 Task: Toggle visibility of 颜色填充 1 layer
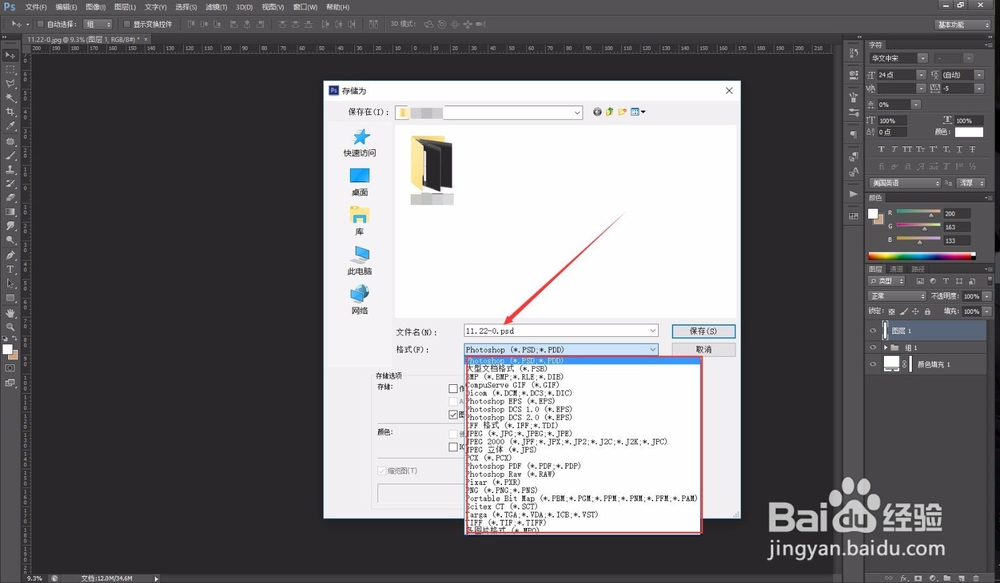(x=873, y=364)
